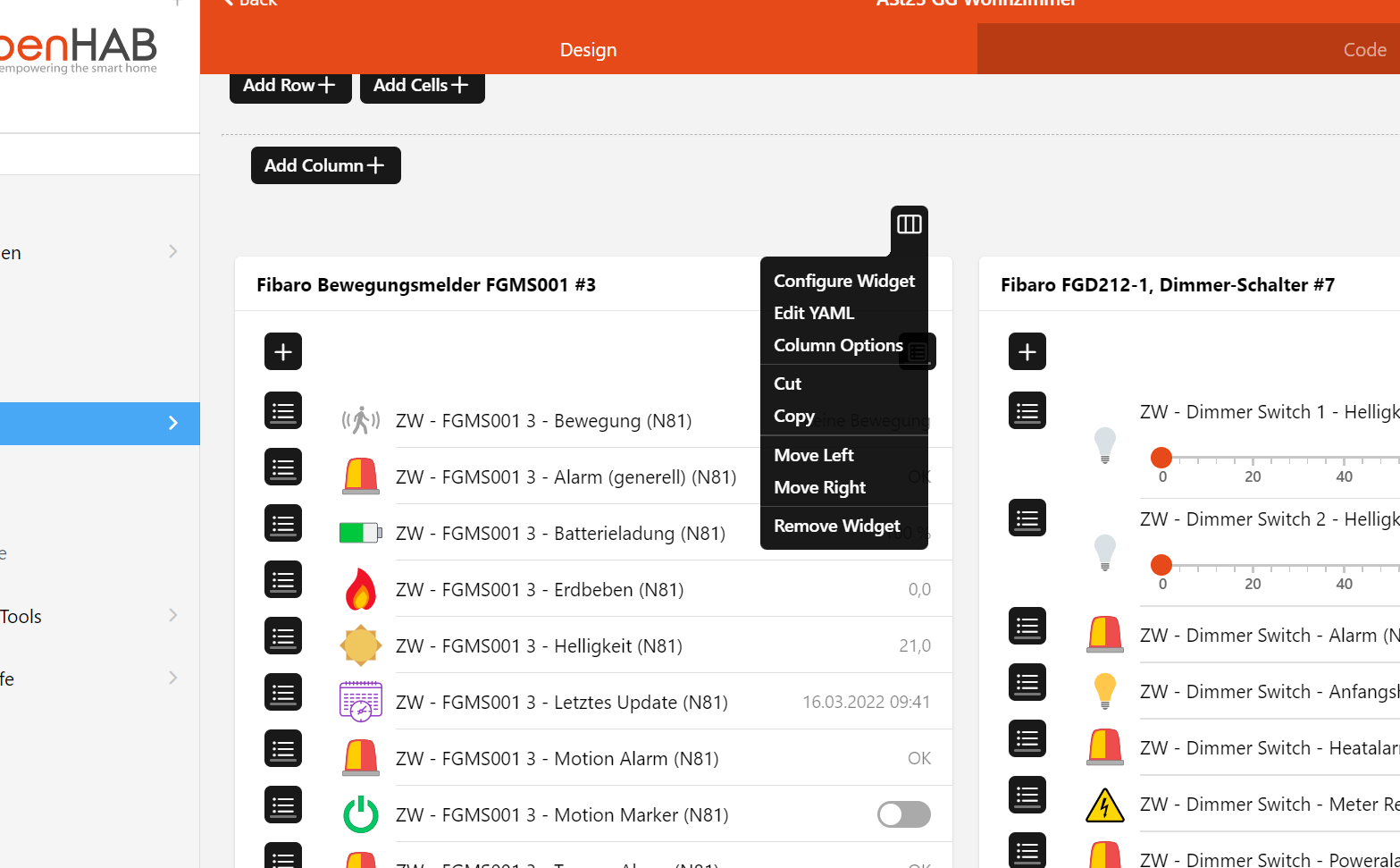
Task: Select Configure Widget from the context menu
Action: pyautogui.click(x=844, y=281)
